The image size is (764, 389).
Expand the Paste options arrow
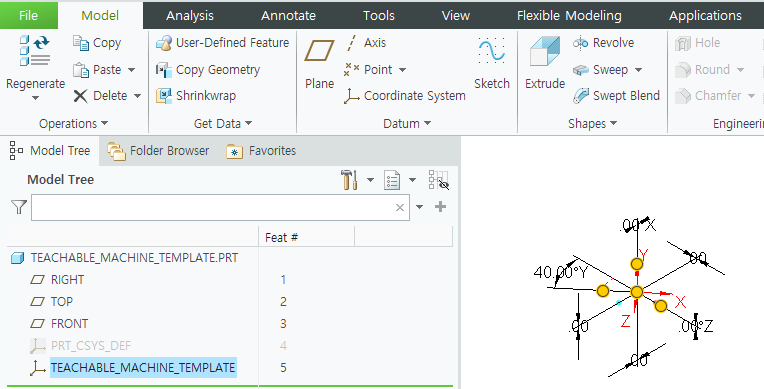132,70
